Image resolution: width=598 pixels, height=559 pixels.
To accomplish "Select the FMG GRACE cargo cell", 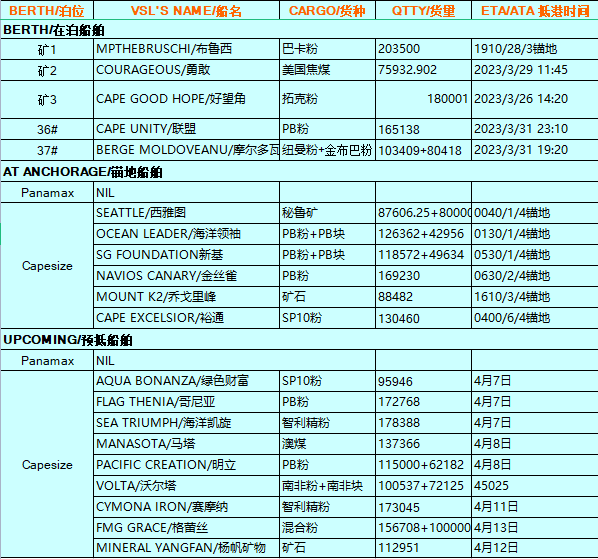I will [x=327, y=527].
